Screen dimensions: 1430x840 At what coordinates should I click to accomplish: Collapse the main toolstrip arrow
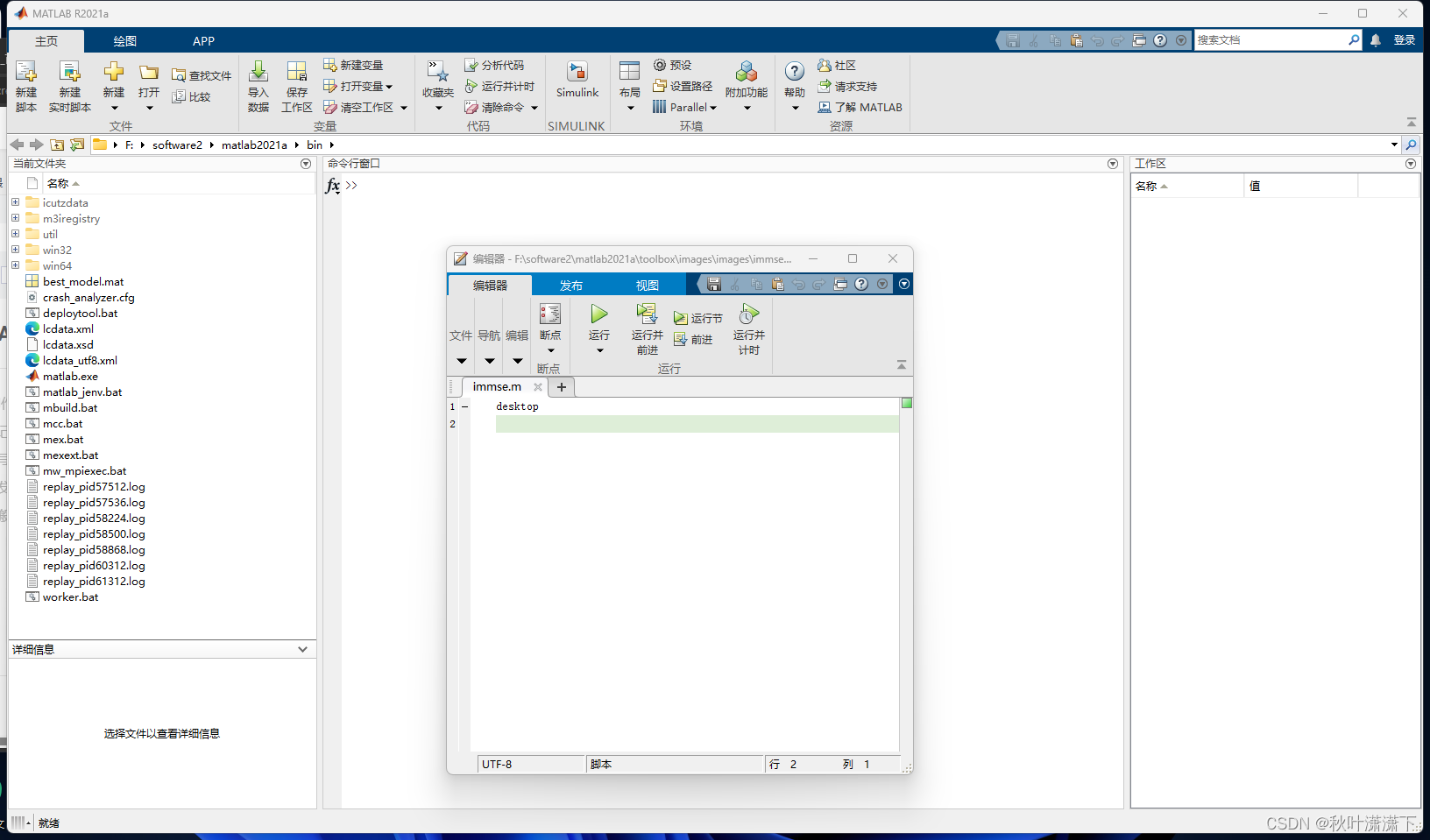[1412, 122]
